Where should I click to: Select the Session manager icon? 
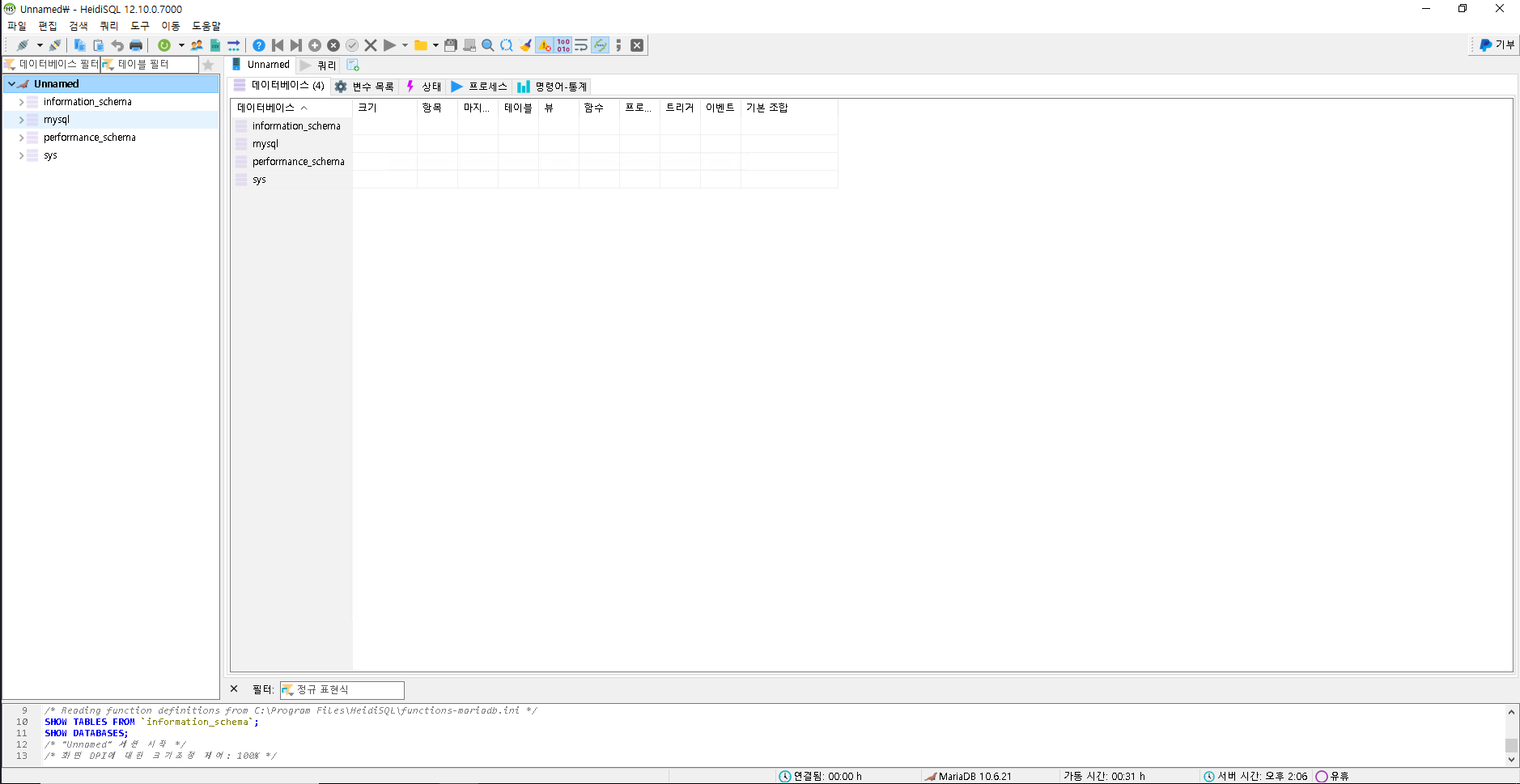click(22, 44)
